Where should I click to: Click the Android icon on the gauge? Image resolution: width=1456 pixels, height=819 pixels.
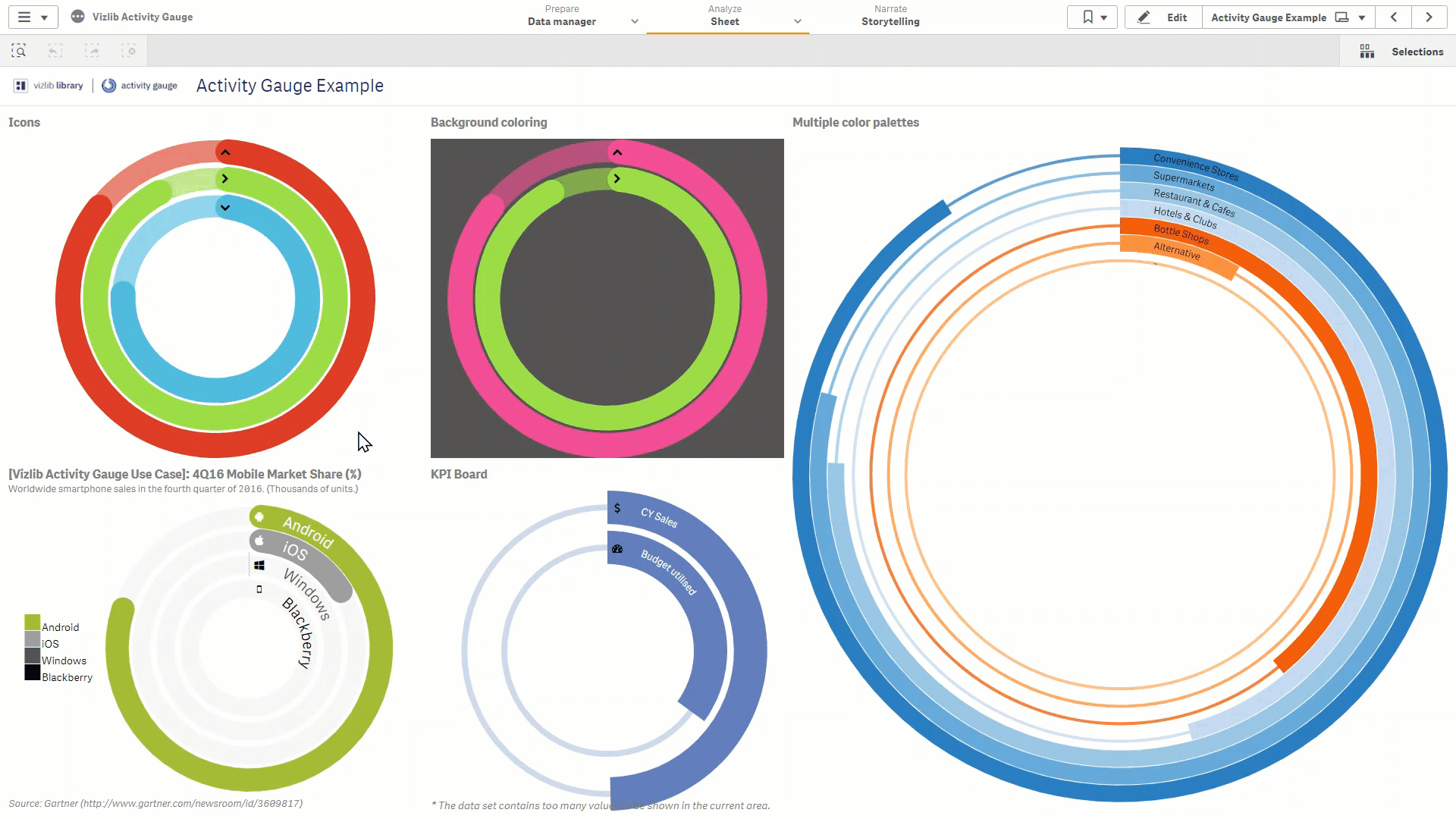point(259,516)
